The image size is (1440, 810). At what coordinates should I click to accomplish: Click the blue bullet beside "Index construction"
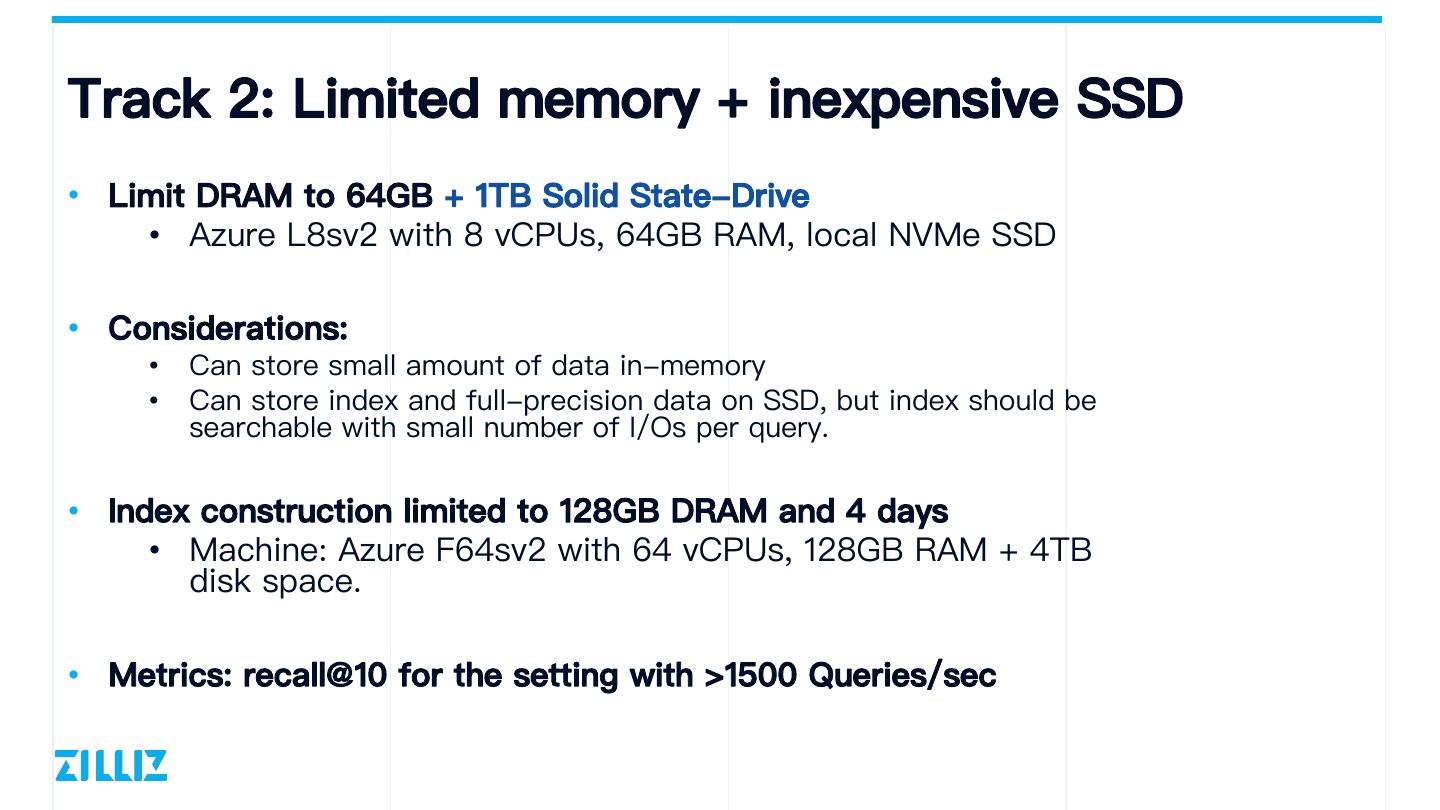tap(74, 511)
